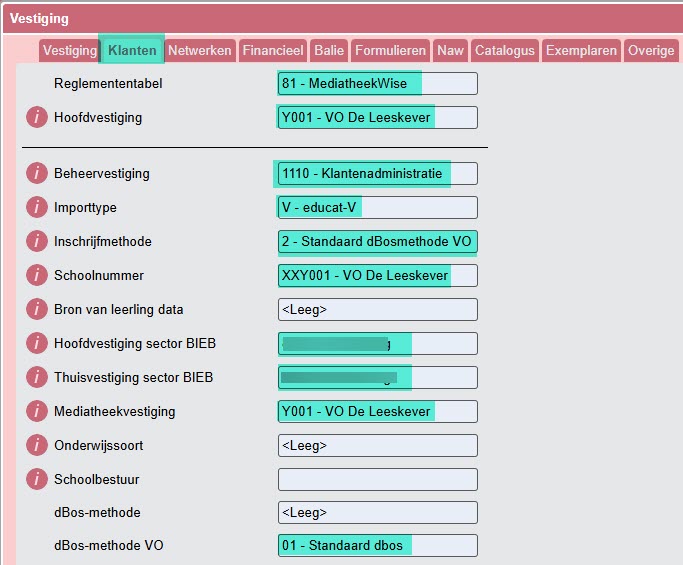Open dBos-methode dropdown showing <Leeg>
683x565 pixels.
pos(378,512)
